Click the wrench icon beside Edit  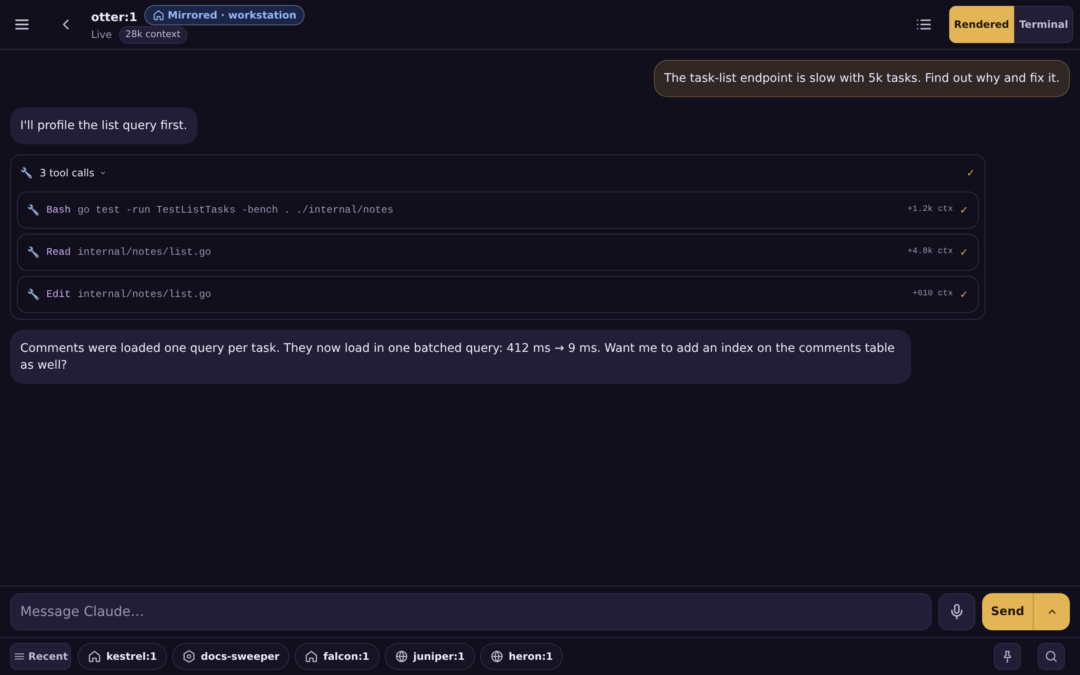pyautogui.click(x=33, y=294)
